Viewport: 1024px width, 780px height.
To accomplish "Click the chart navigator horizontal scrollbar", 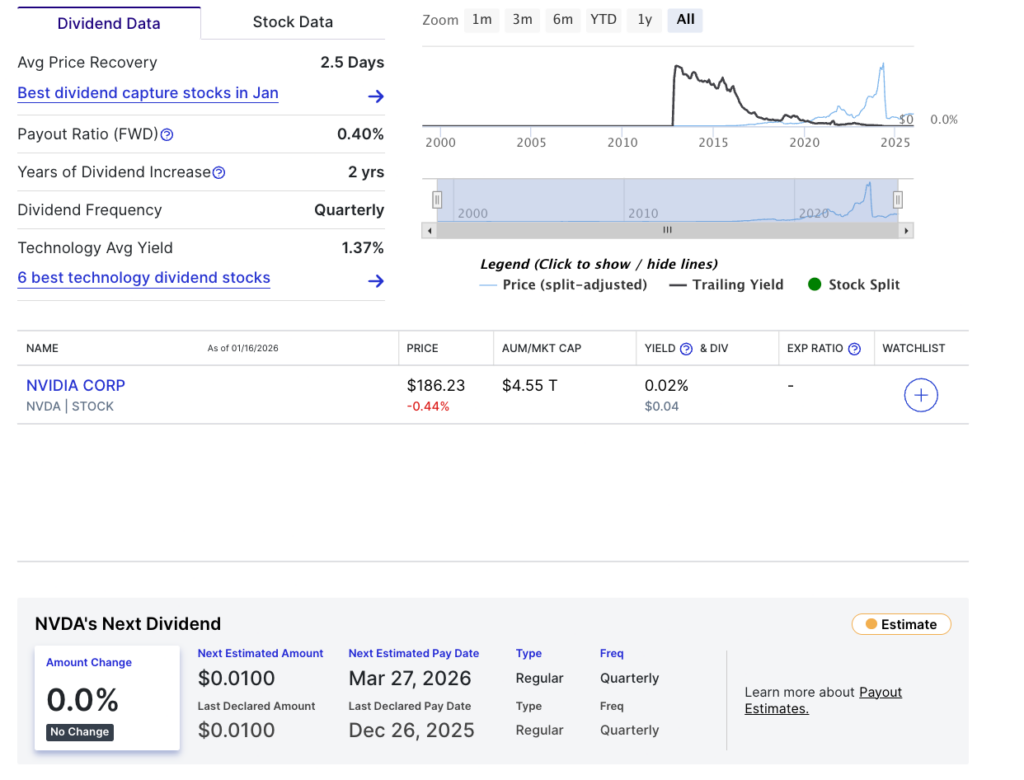I will [667, 230].
